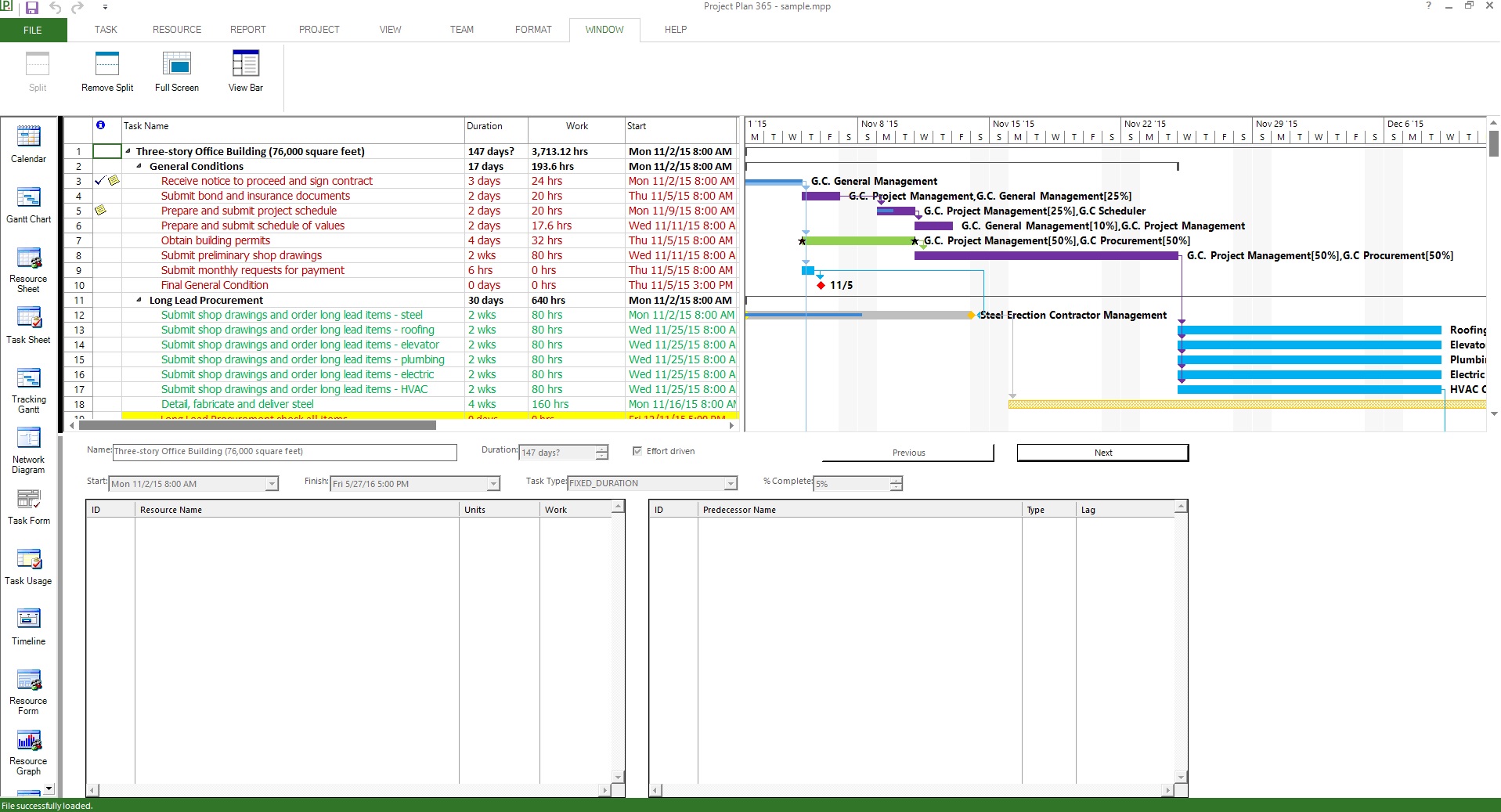This screenshot has width=1501, height=812.
Task: Collapse the Long Lead Procurement task group
Action: (x=139, y=300)
